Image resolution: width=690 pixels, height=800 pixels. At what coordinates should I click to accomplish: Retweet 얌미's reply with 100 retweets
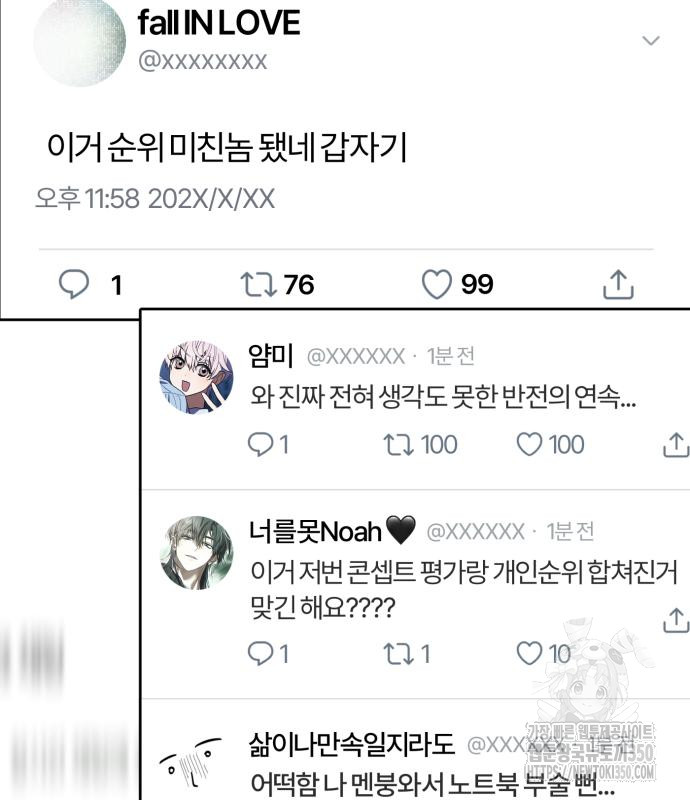[x=398, y=444]
